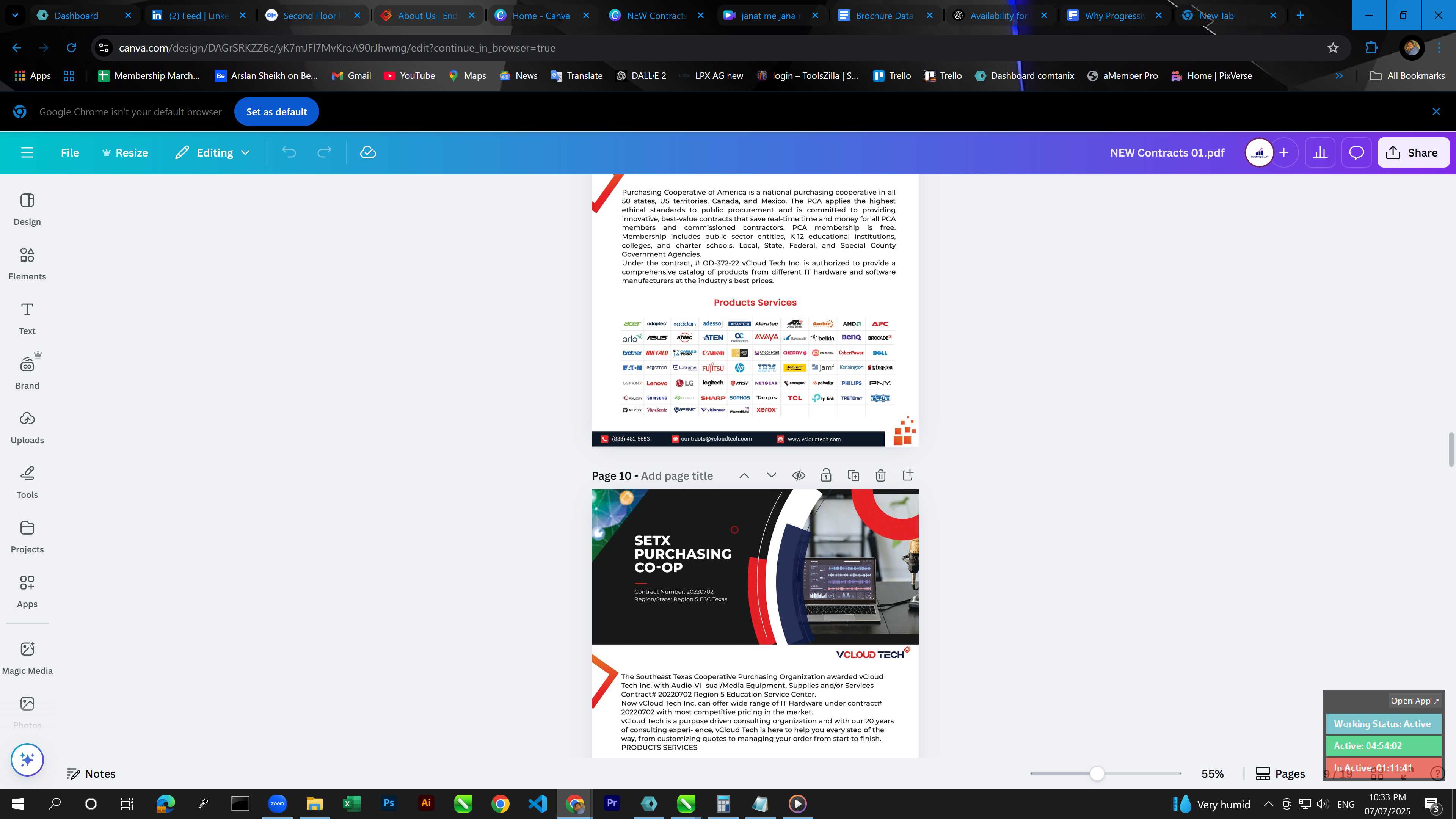Open the Tools panel
The height and width of the screenshot is (819, 1456).
click(27, 483)
